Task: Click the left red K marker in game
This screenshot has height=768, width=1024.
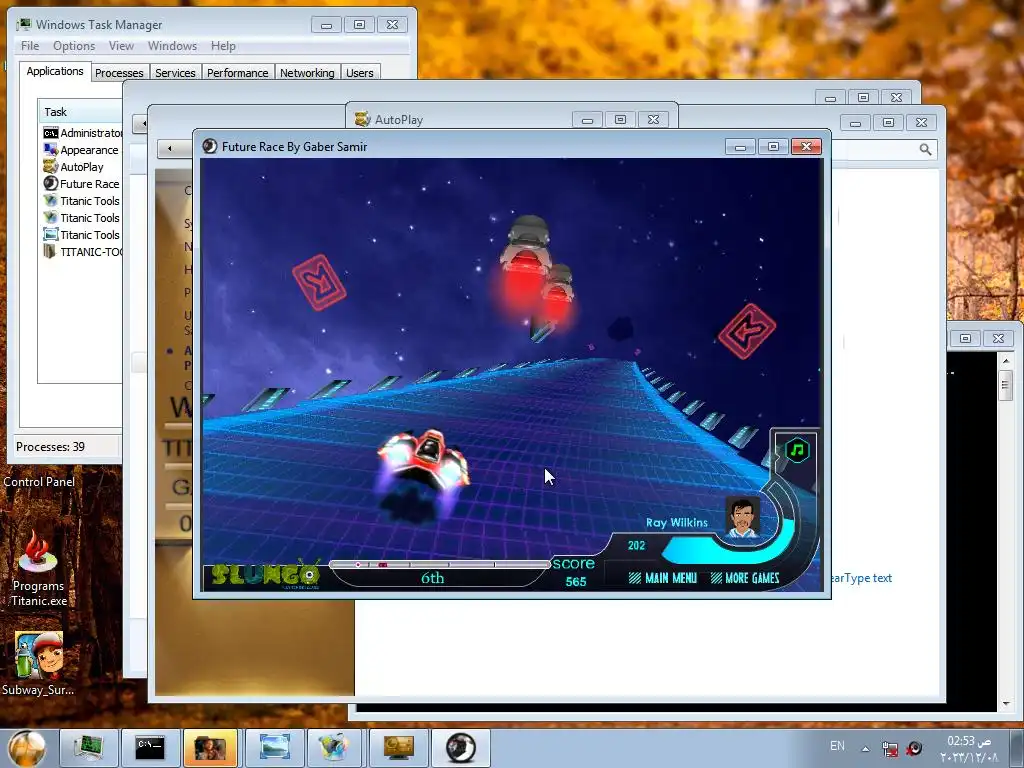Action: click(x=319, y=282)
